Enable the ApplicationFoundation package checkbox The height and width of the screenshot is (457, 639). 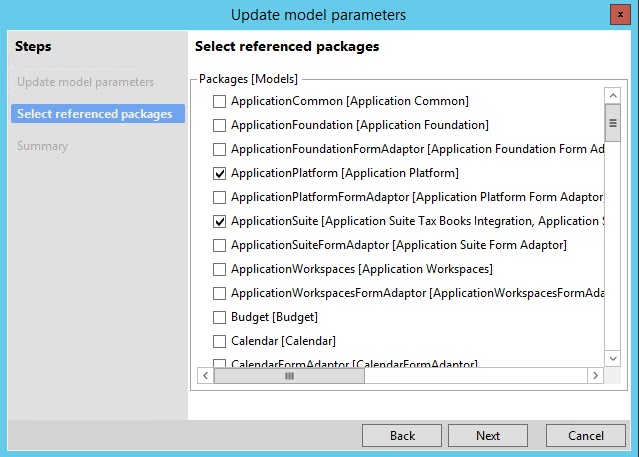pos(220,125)
